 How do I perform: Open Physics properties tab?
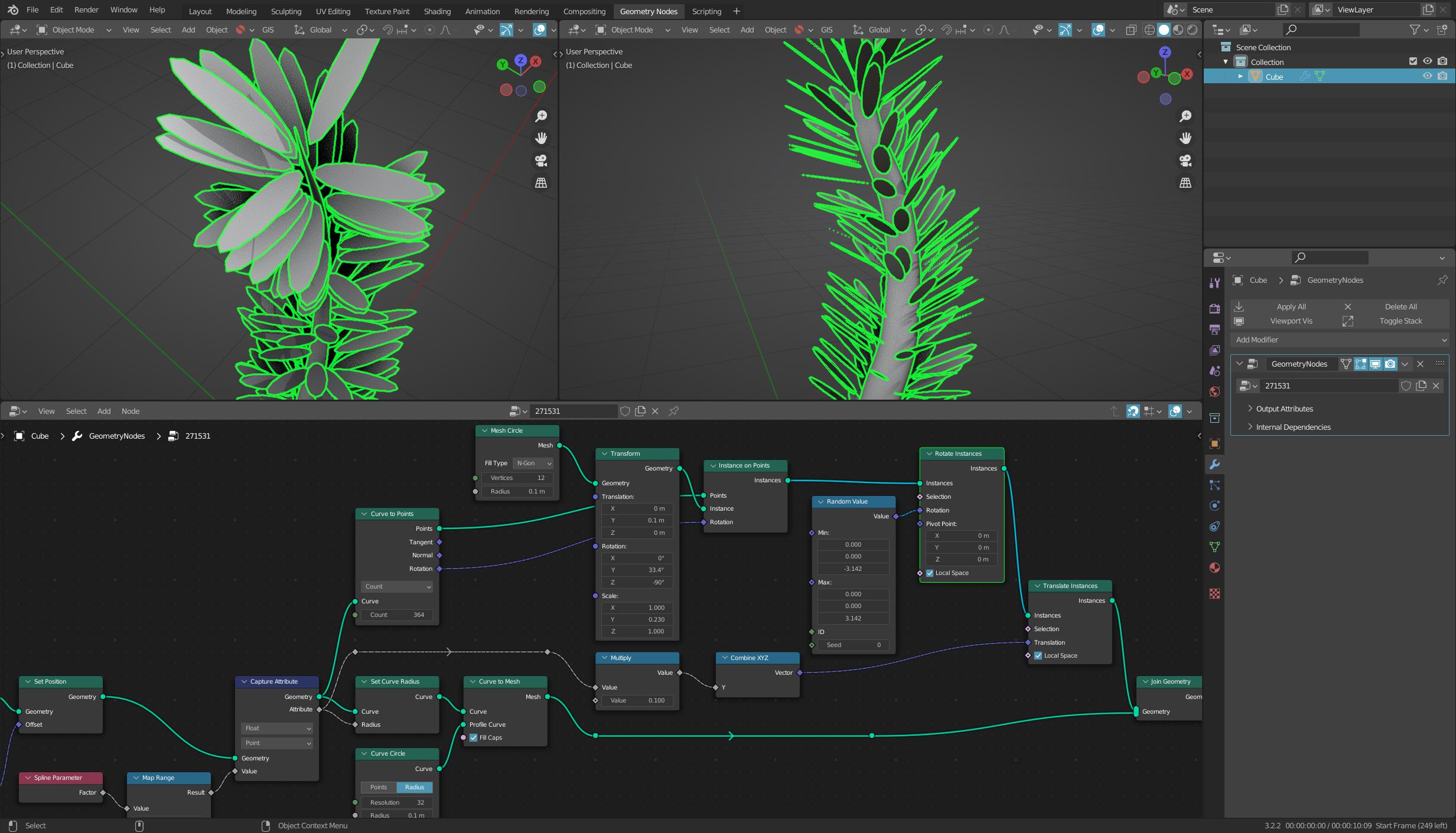click(x=1214, y=506)
